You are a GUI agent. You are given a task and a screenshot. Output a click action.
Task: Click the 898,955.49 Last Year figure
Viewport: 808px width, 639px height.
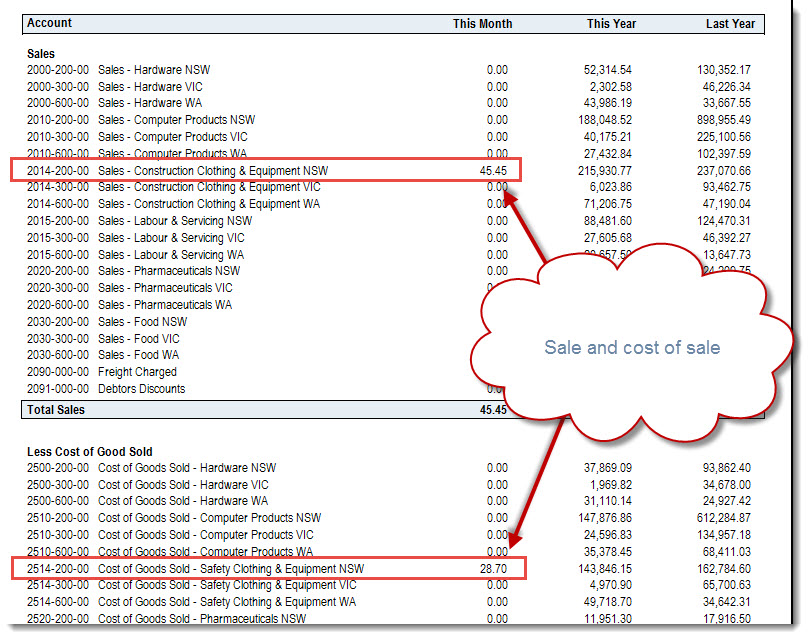[x=723, y=120]
